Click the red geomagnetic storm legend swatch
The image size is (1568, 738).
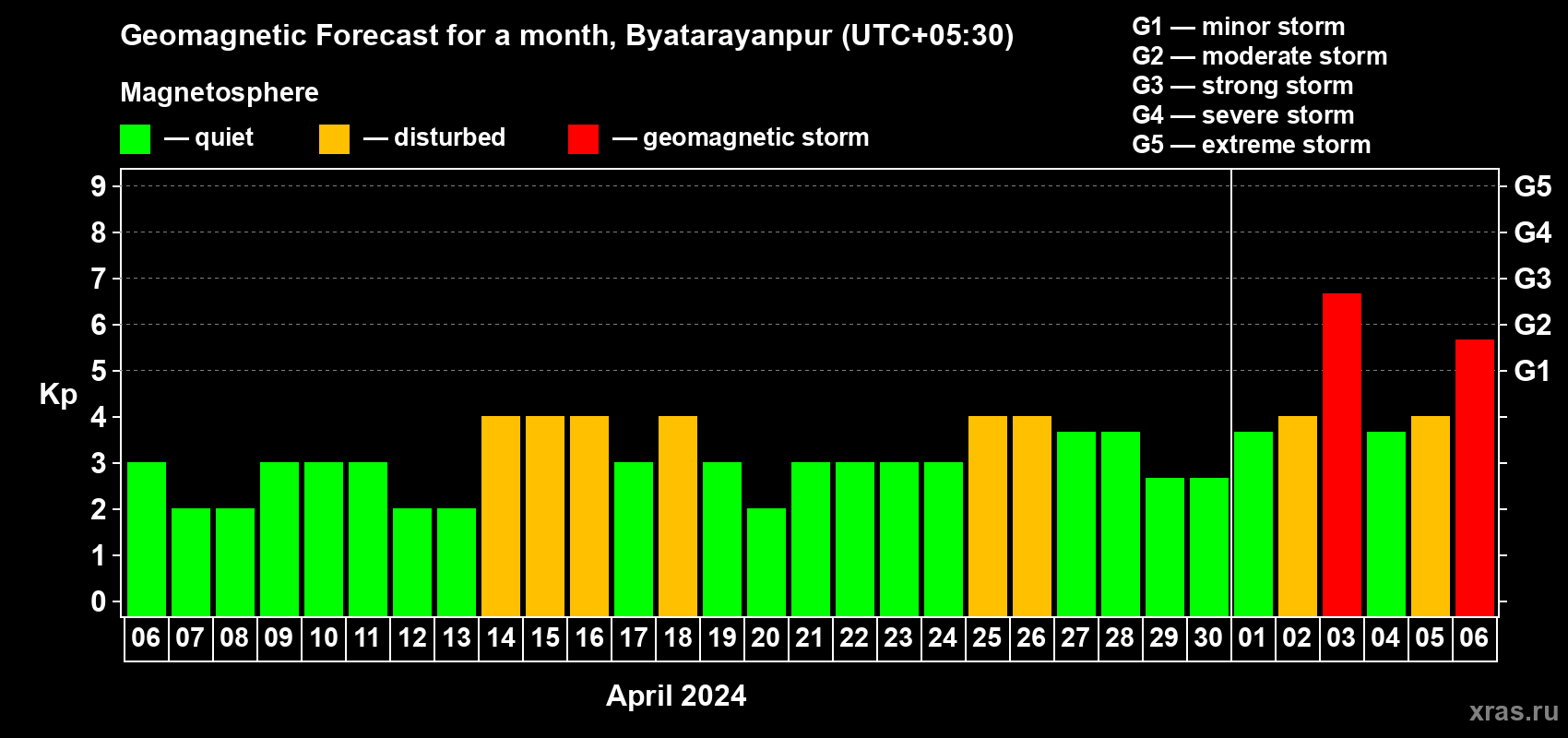coord(584,139)
